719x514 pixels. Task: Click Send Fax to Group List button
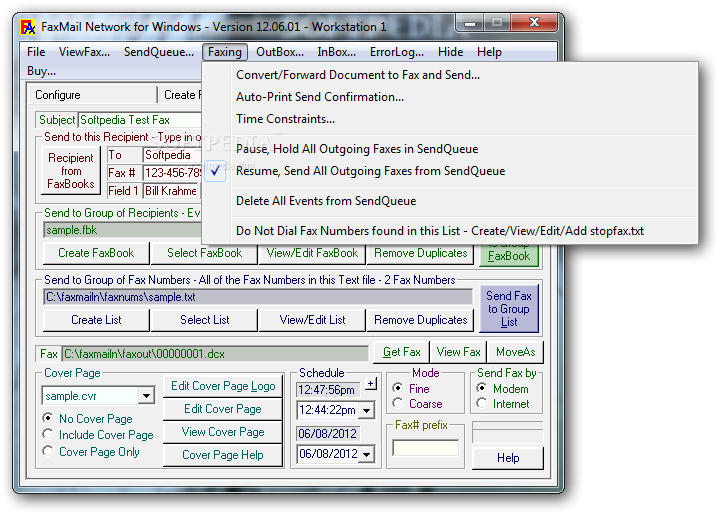point(509,309)
